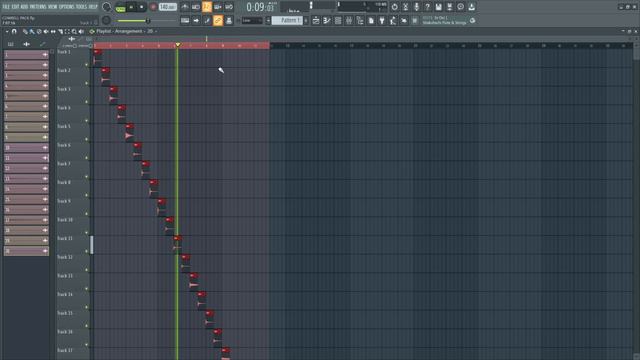Toggle Pattern/Song mode switch
Screen dimensions: 640x360
coord(120,8)
